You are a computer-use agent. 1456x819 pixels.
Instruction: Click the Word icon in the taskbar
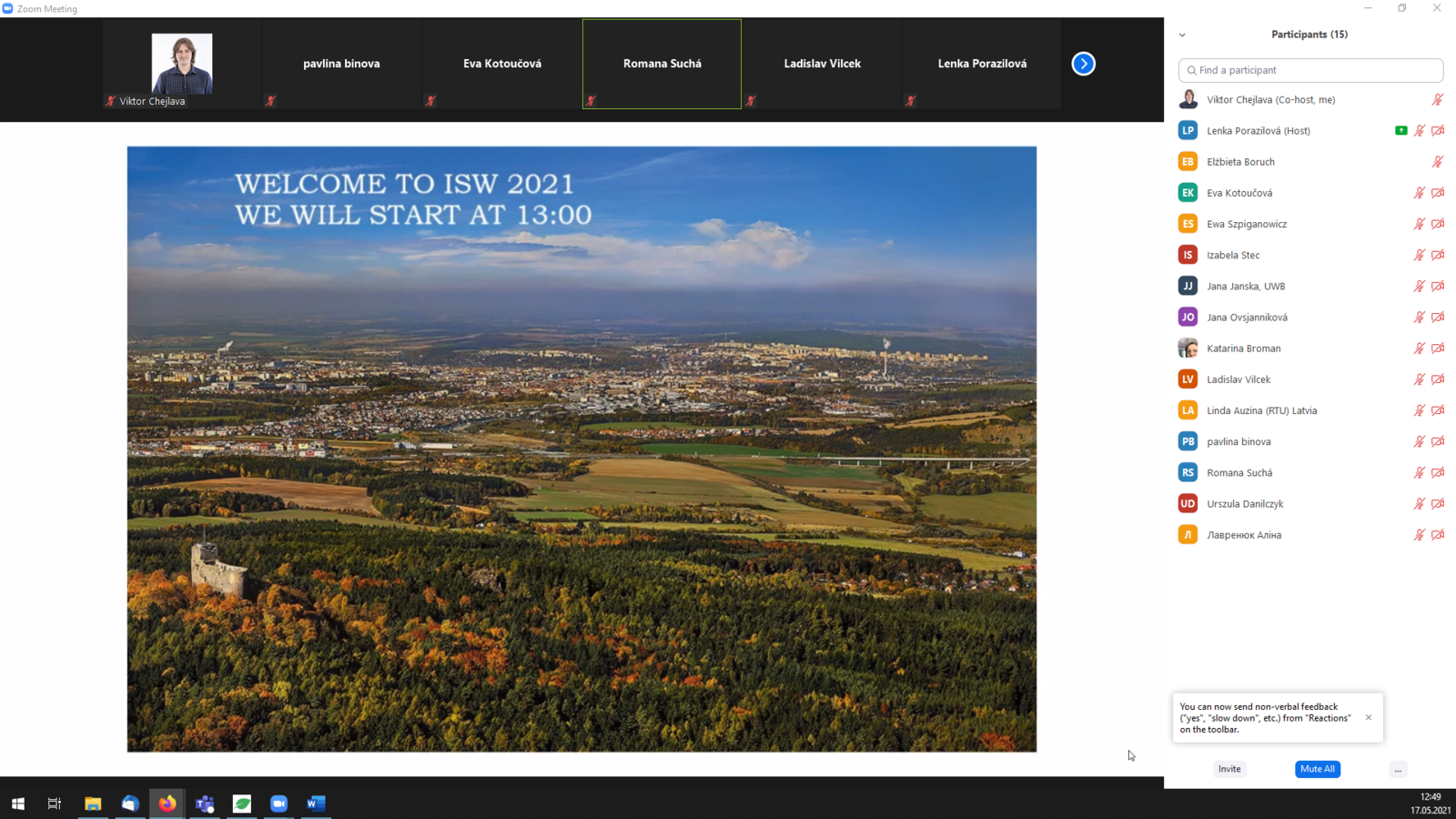click(316, 804)
